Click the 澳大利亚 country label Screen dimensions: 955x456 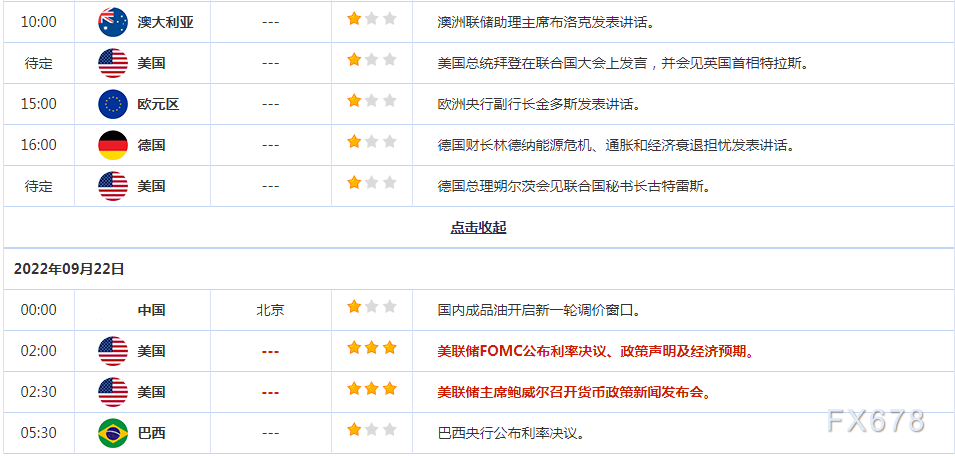coord(166,23)
